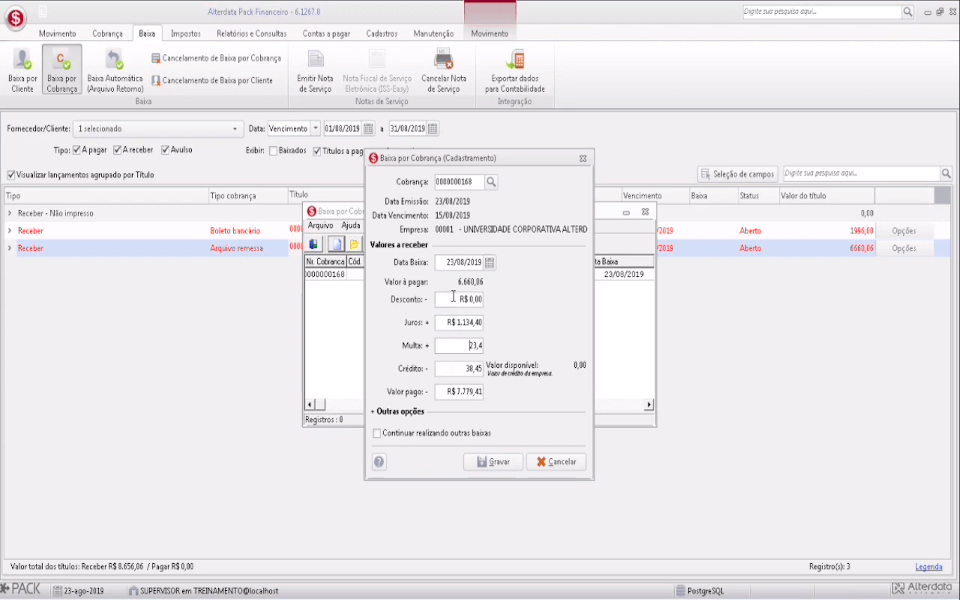Check Continuar realizando outras baixas
960x600 pixels.
click(x=377, y=433)
